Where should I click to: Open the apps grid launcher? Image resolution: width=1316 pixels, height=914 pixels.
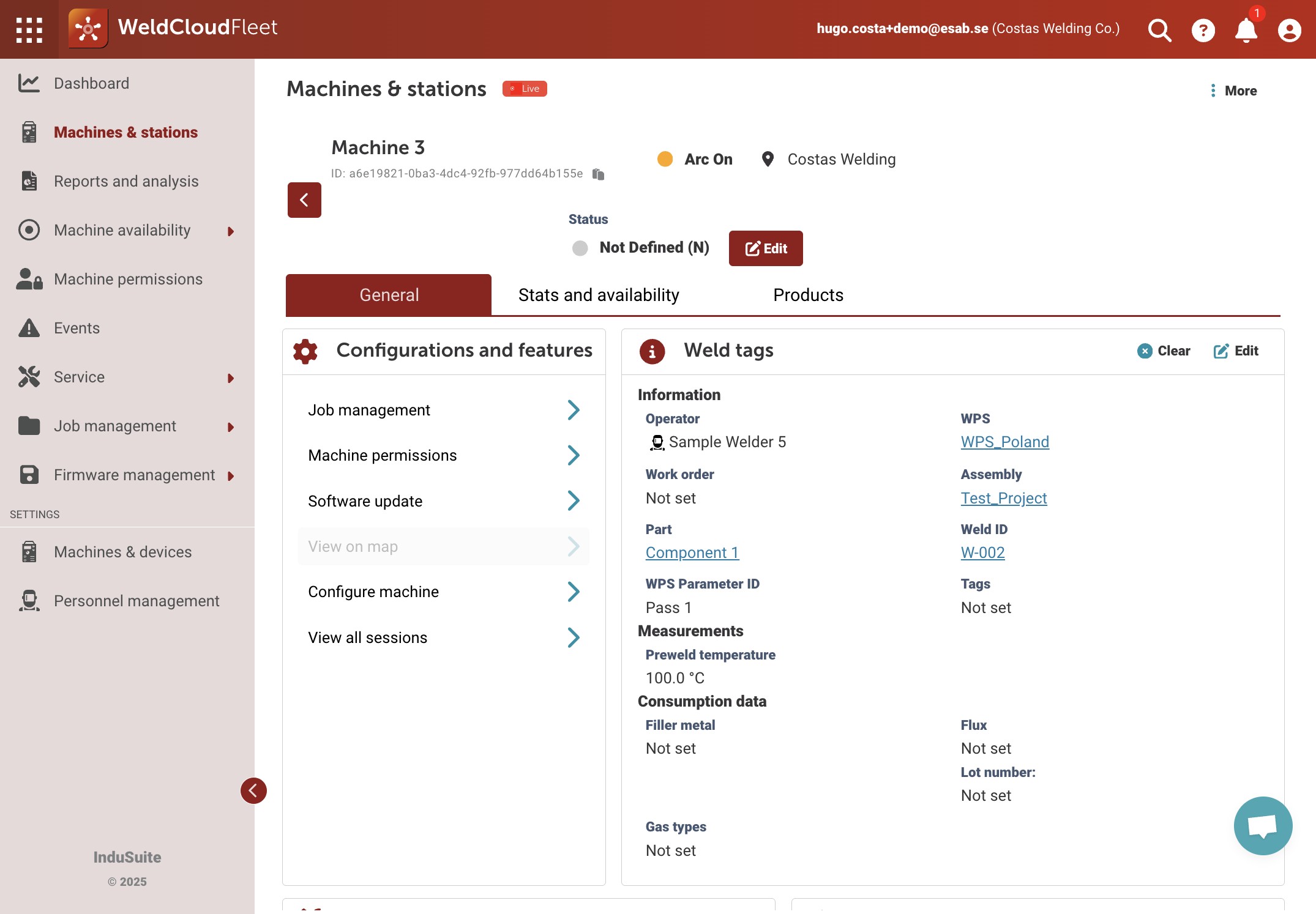29,29
